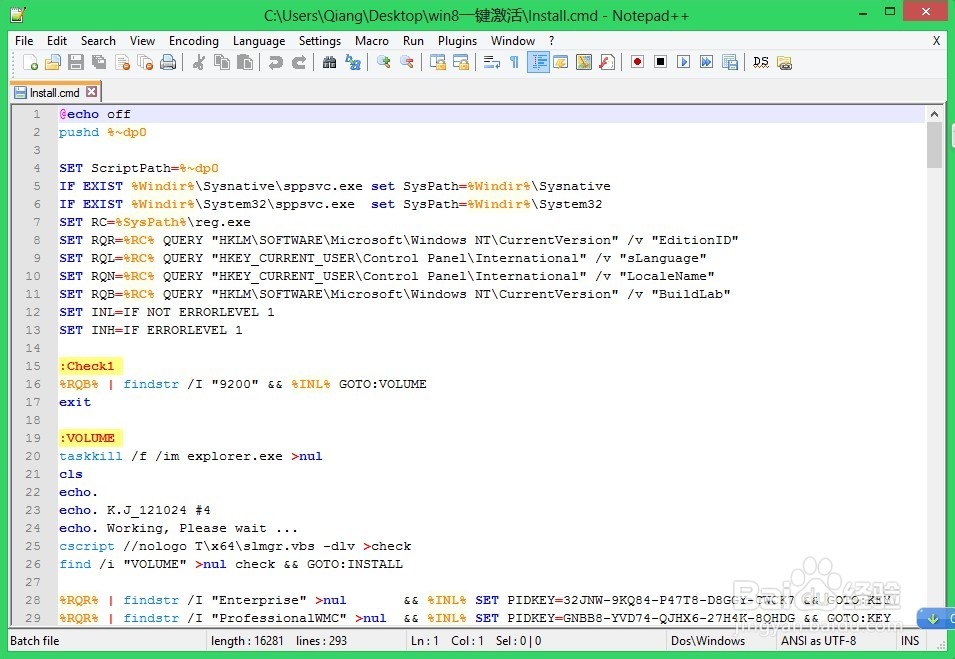Open the User Defined Language icon
The width and height of the screenshot is (955, 659).
[560, 62]
